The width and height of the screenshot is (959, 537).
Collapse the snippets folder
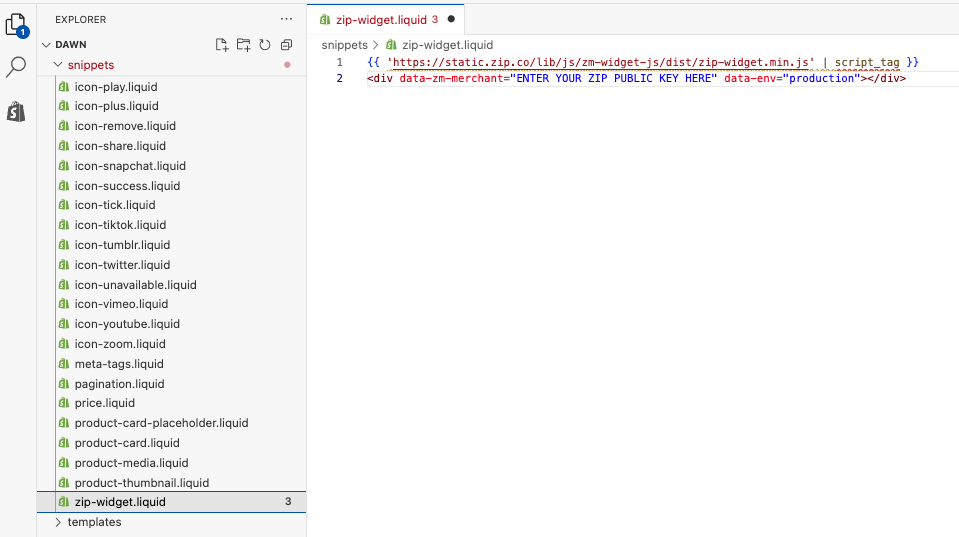(x=58, y=65)
